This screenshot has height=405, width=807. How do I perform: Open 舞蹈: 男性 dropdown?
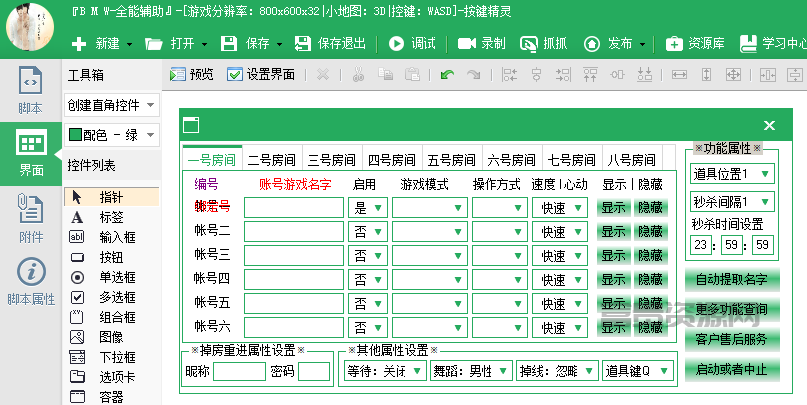471,371
